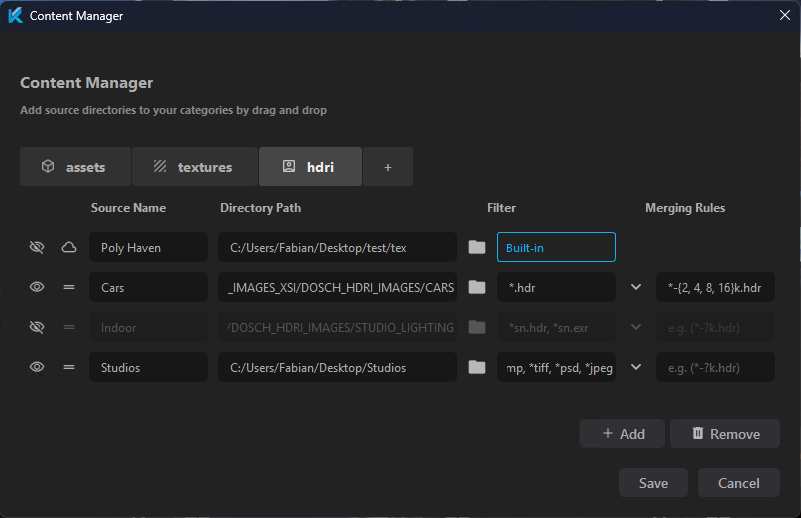Hide the Cars source with eye icon

(37, 287)
